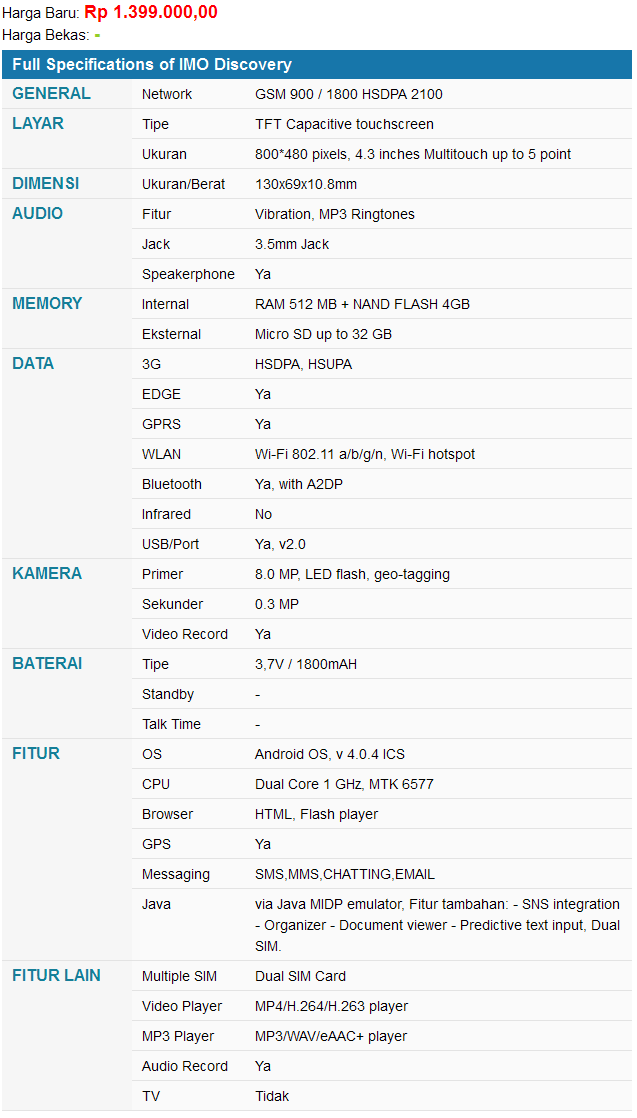Select the Wi-Fi 802.11 a/b/g/n value
The height and width of the screenshot is (1118, 637).
click(x=364, y=454)
